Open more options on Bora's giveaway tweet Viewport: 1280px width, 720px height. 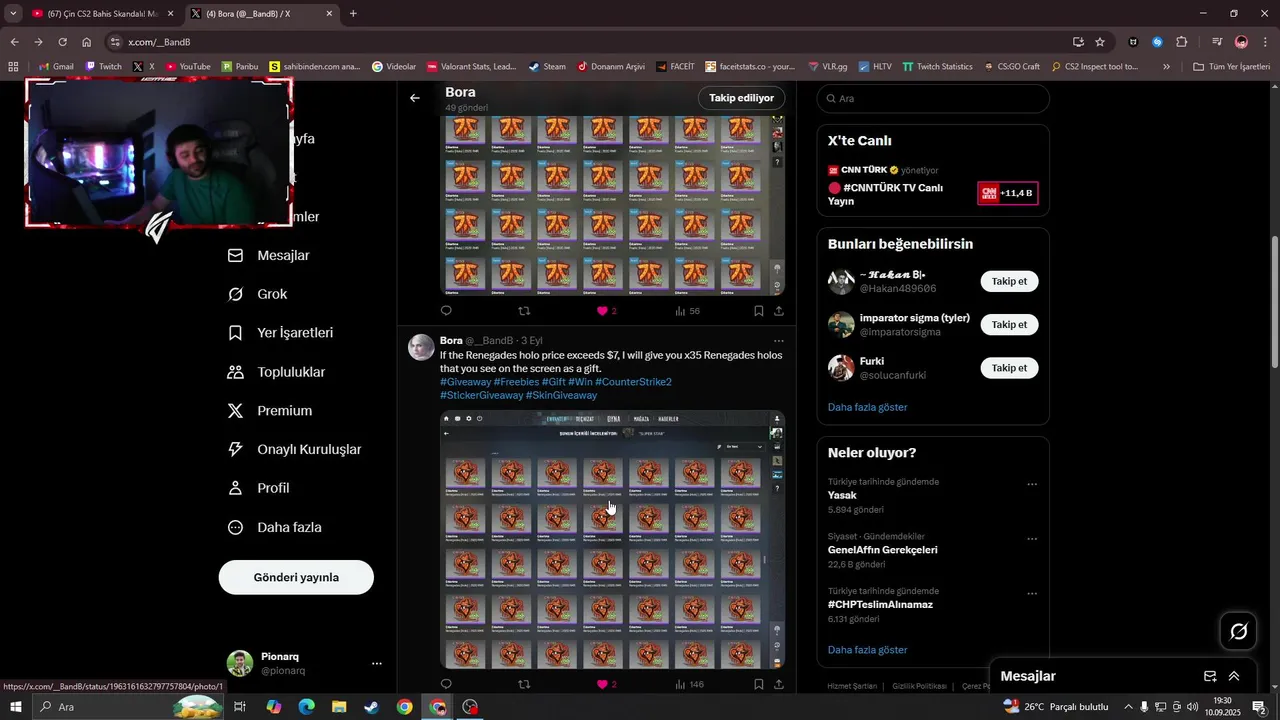click(778, 341)
